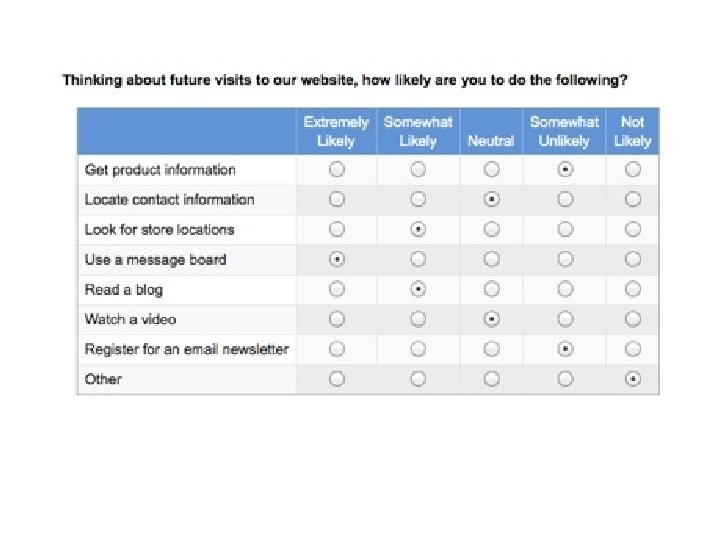Mark Use a message board as Somewhat Likely

pos(418,260)
